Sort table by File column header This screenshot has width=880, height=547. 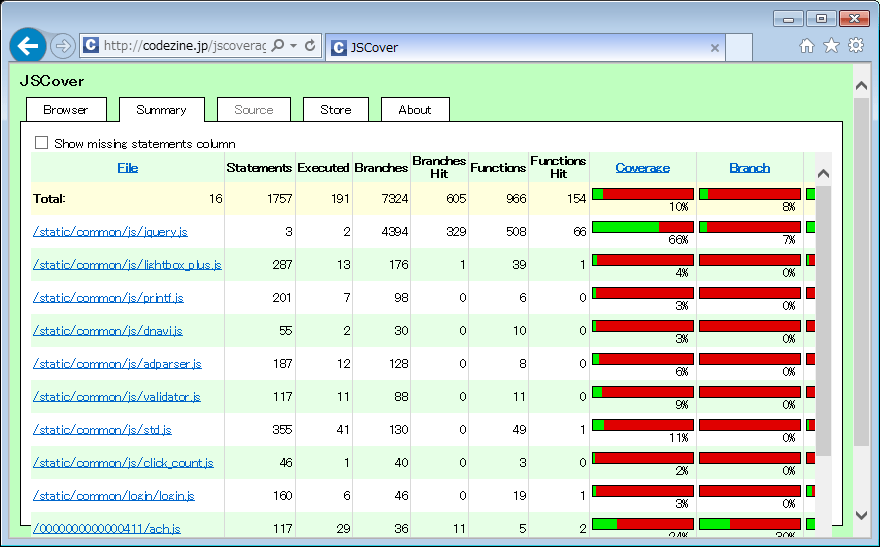pos(127,168)
